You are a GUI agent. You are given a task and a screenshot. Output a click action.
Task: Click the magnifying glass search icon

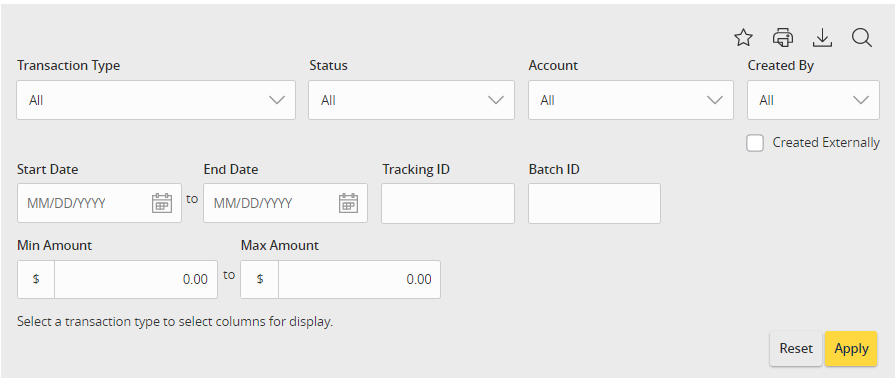click(x=861, y=38)
